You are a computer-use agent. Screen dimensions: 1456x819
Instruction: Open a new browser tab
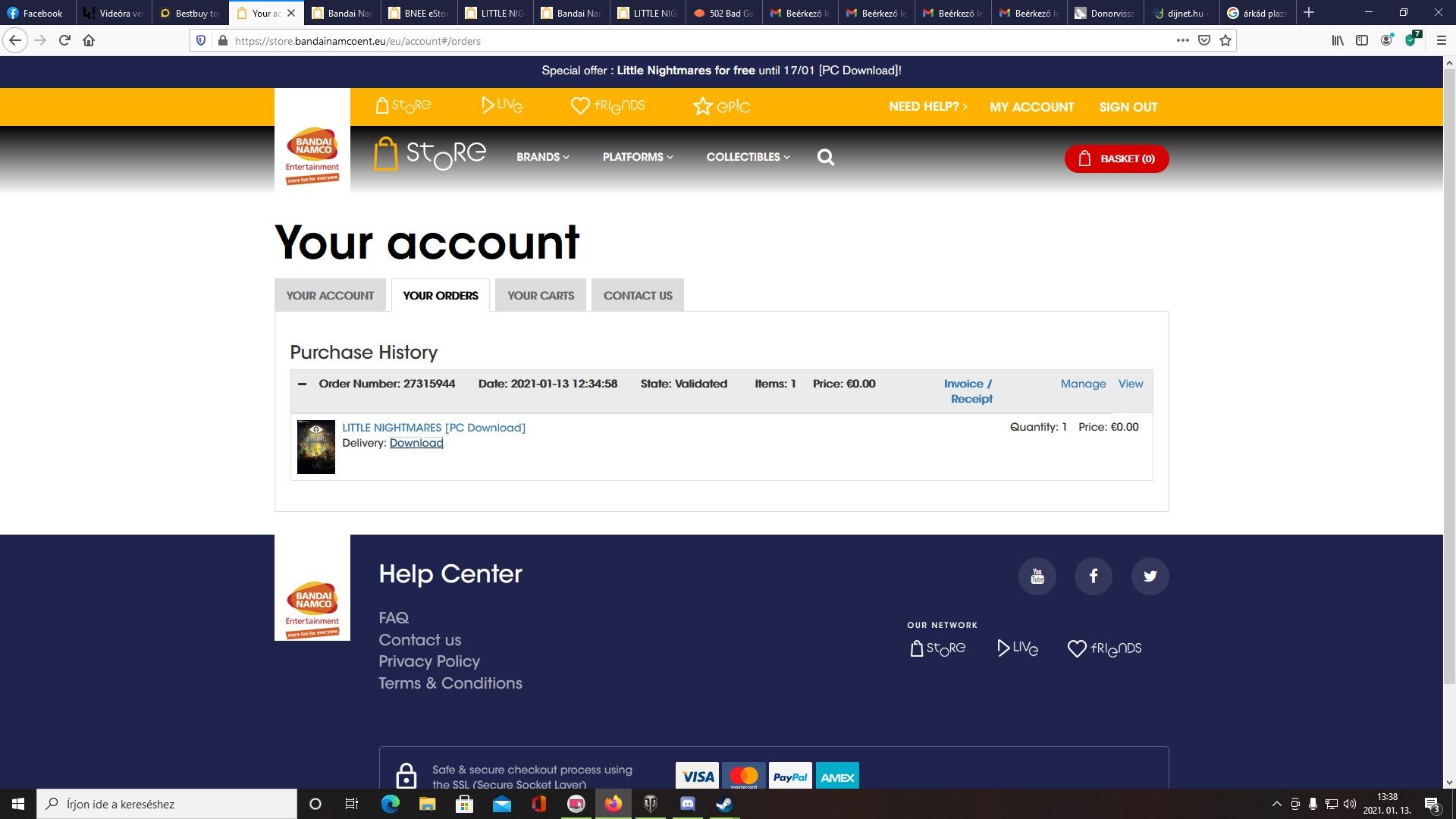coord(1308,12)
